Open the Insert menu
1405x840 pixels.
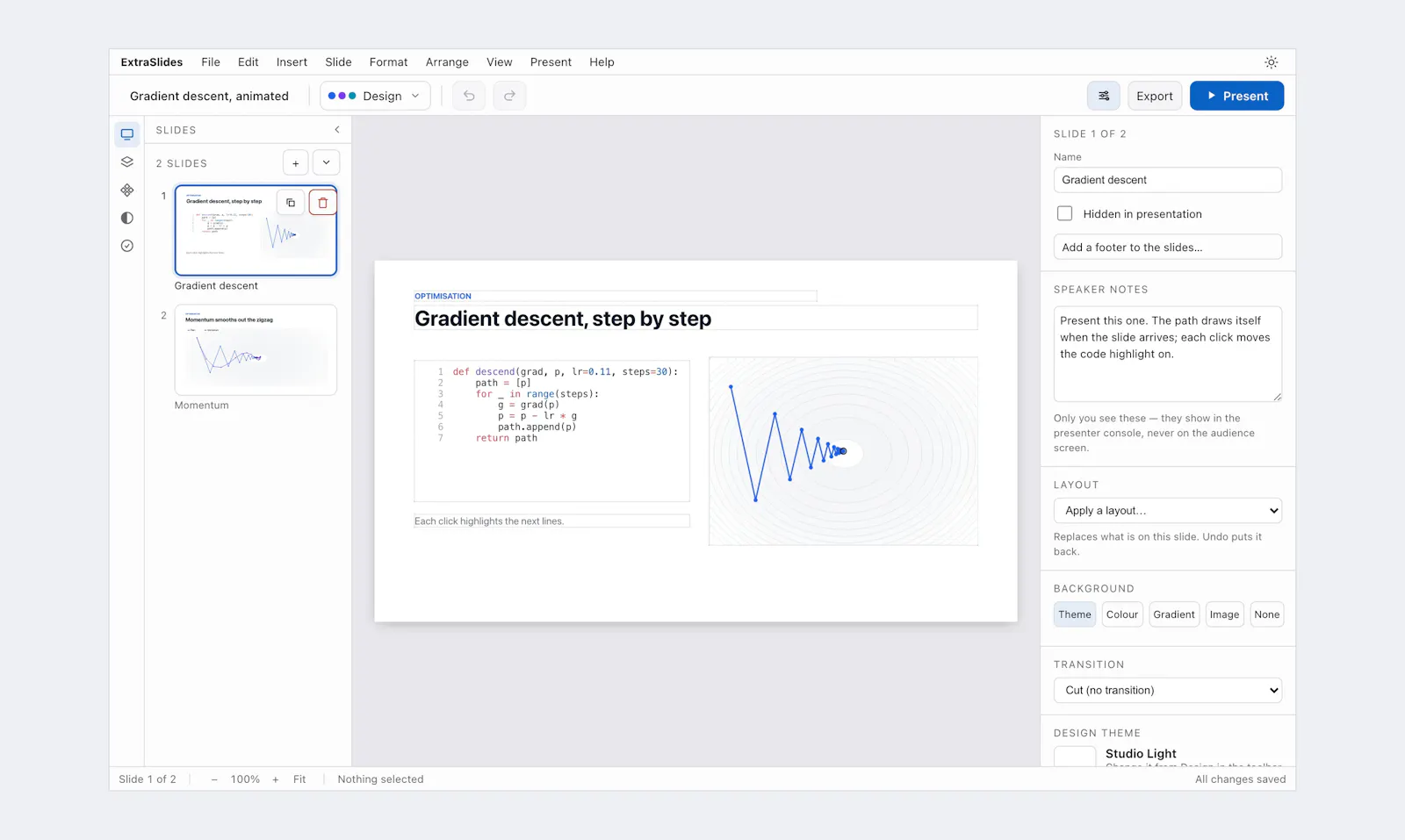[x=292, y=62]
